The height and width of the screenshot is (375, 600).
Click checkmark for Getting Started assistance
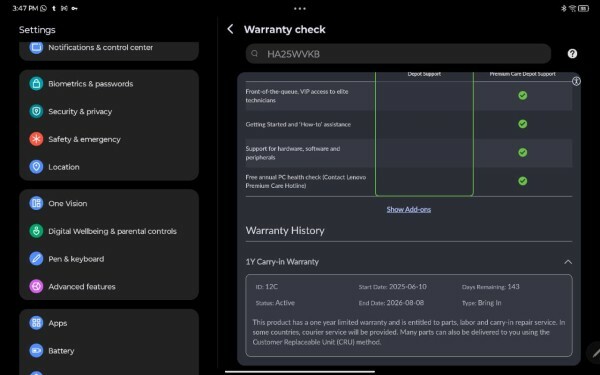(522, 124)
